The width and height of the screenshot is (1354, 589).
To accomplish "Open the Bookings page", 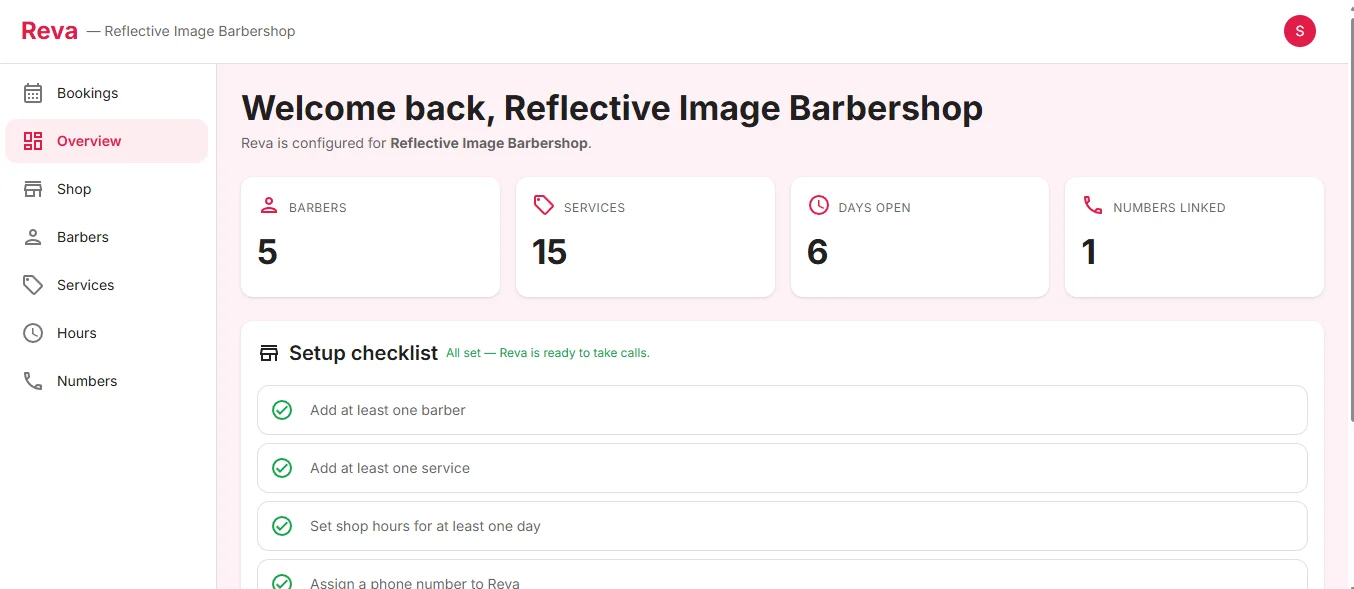I will click(107, 93).
